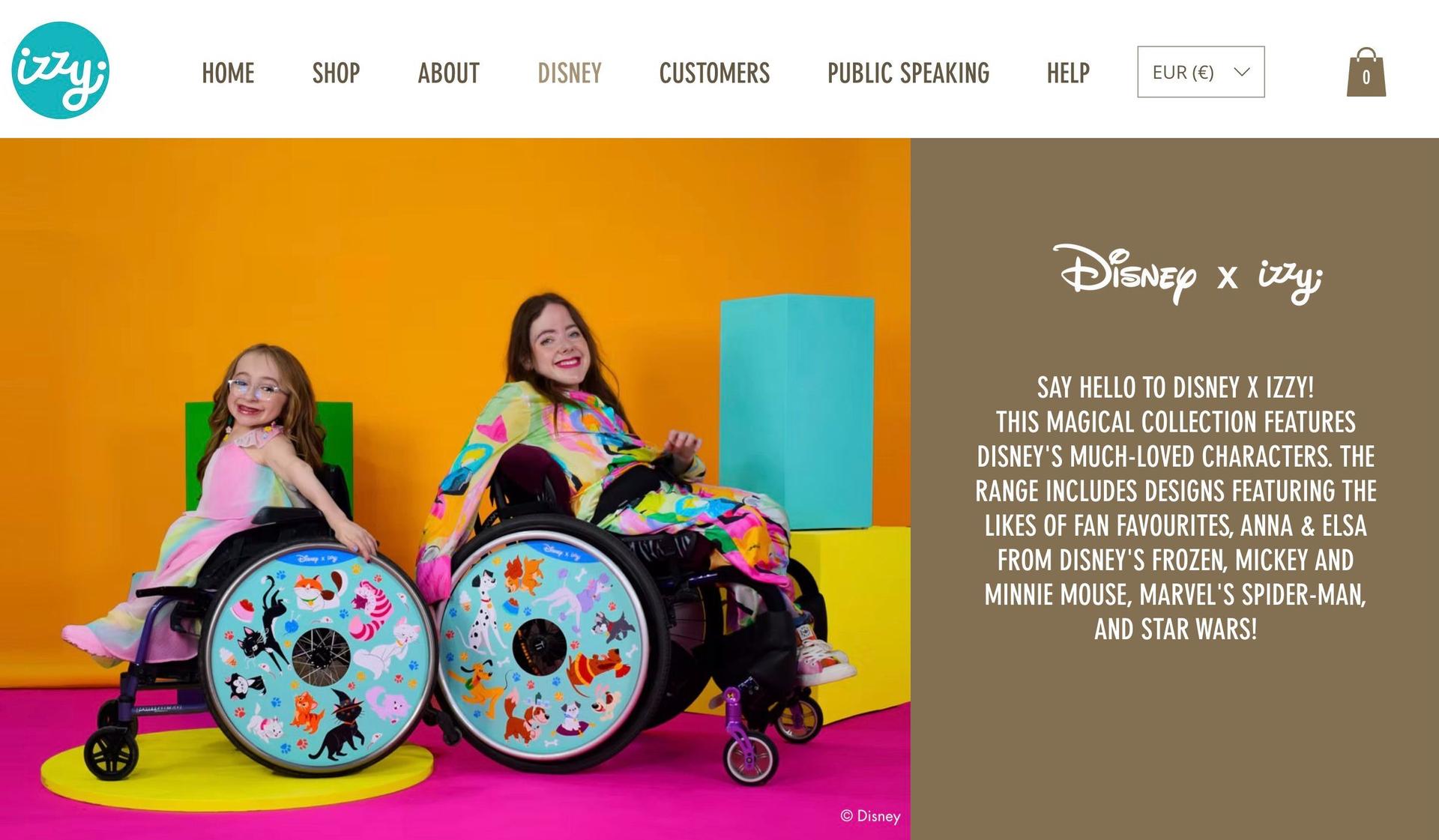This screenshot has height=840, width=1439.
Task: Open the HELP link
Action: pyautogui.click(x=1068, y=73)
